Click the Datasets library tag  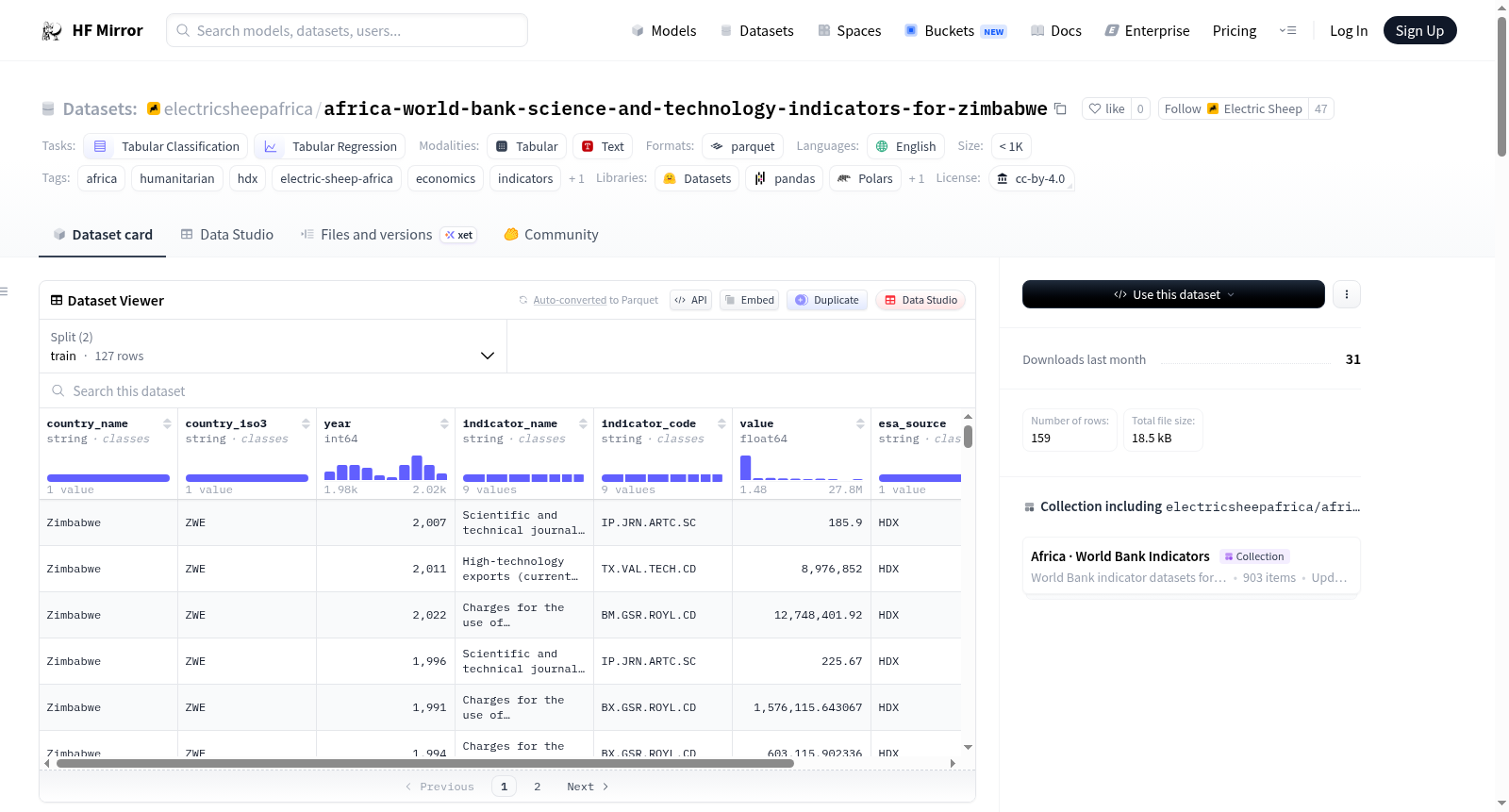coord(697,178)
